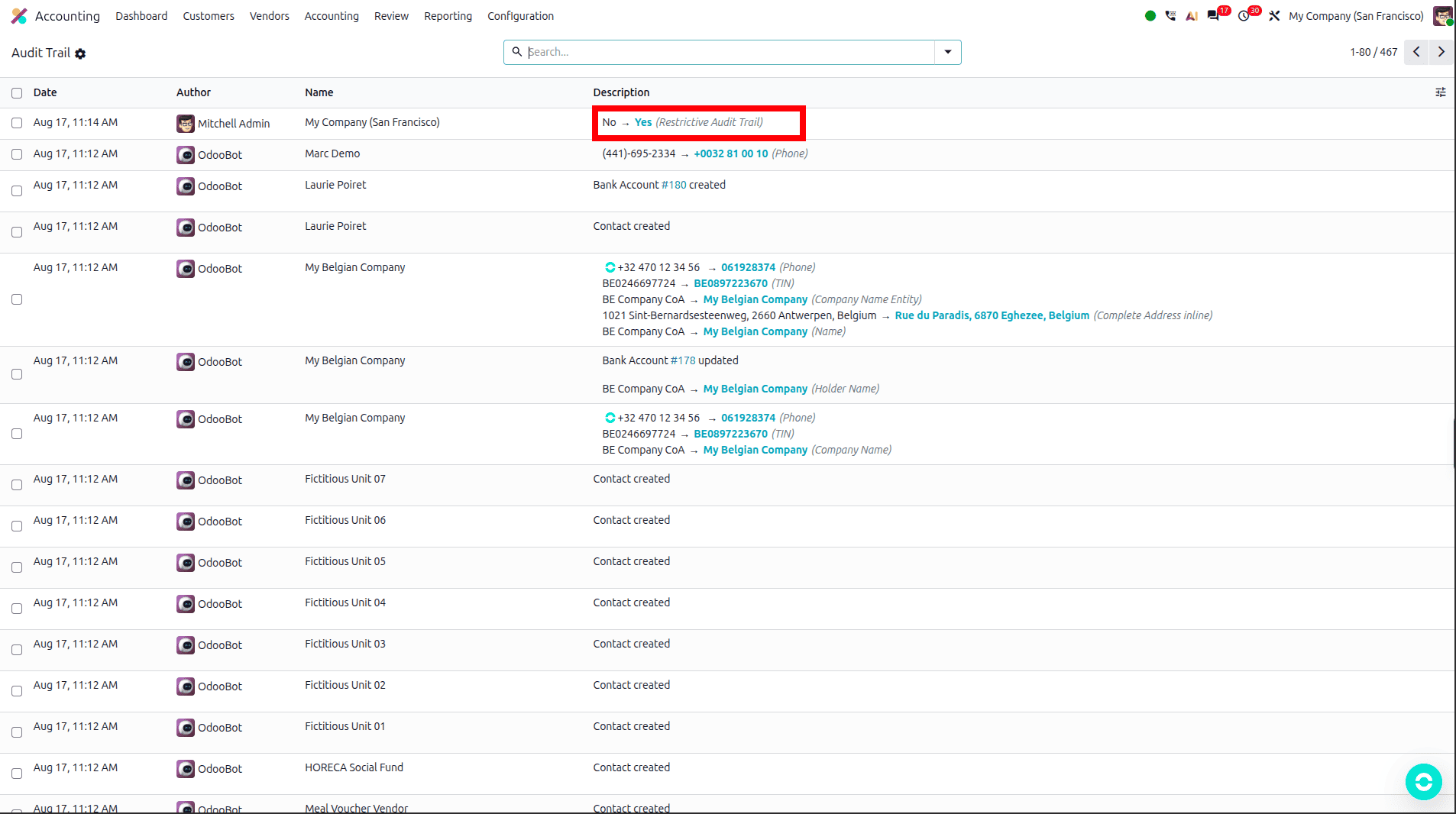1456x814 pixels.
Task: Click Rue du Paradis, 6870 Eghezee, Belgium address
Action: coord(992,315)
